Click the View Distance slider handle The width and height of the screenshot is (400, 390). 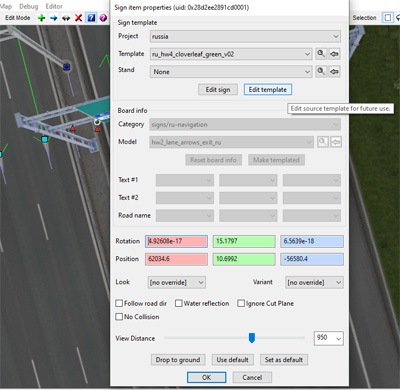pyautogui.click(x=252, y=338)
